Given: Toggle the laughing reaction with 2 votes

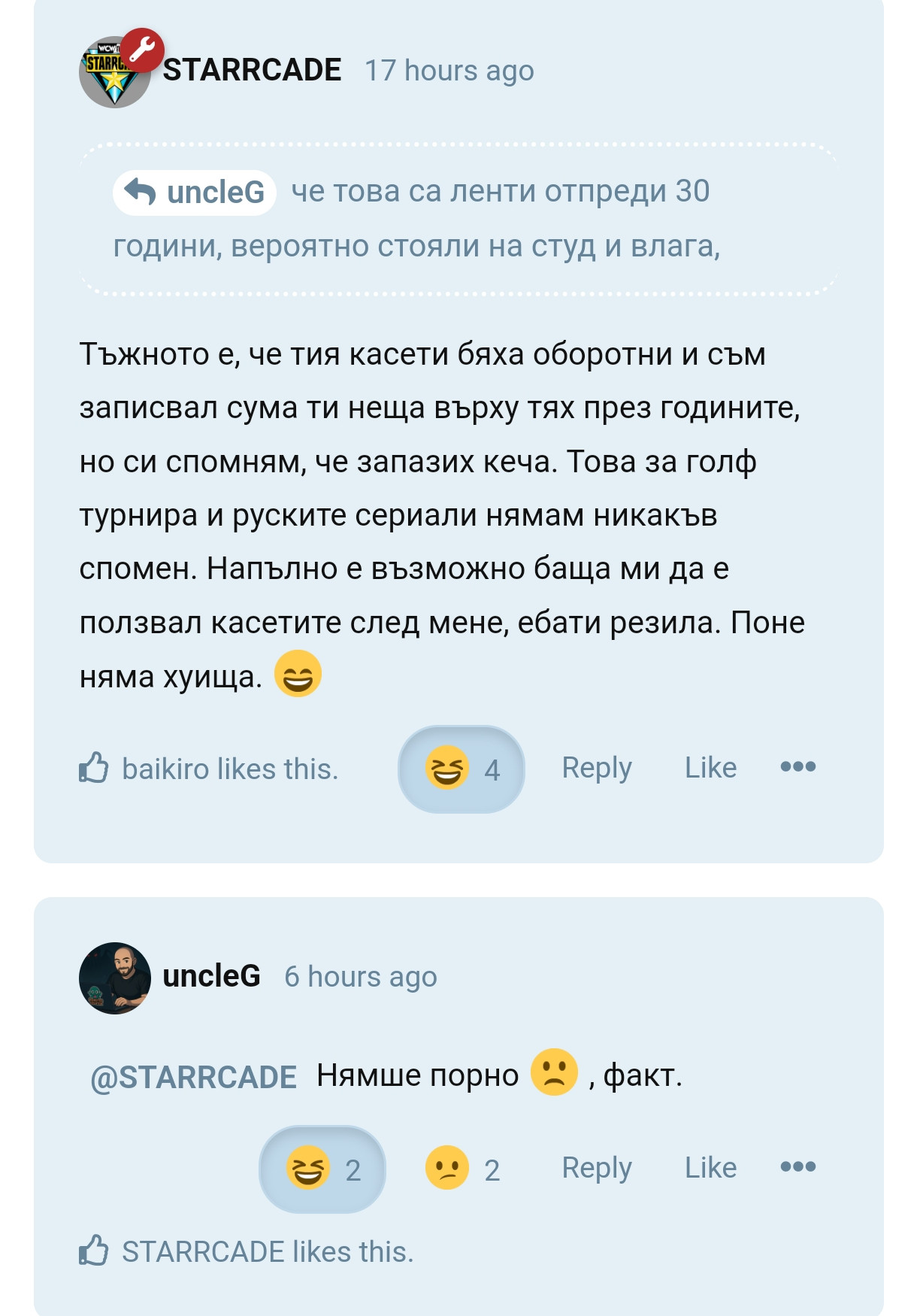Looking at the screenshot, I should pyautogui.click(x=322, y=1169).
